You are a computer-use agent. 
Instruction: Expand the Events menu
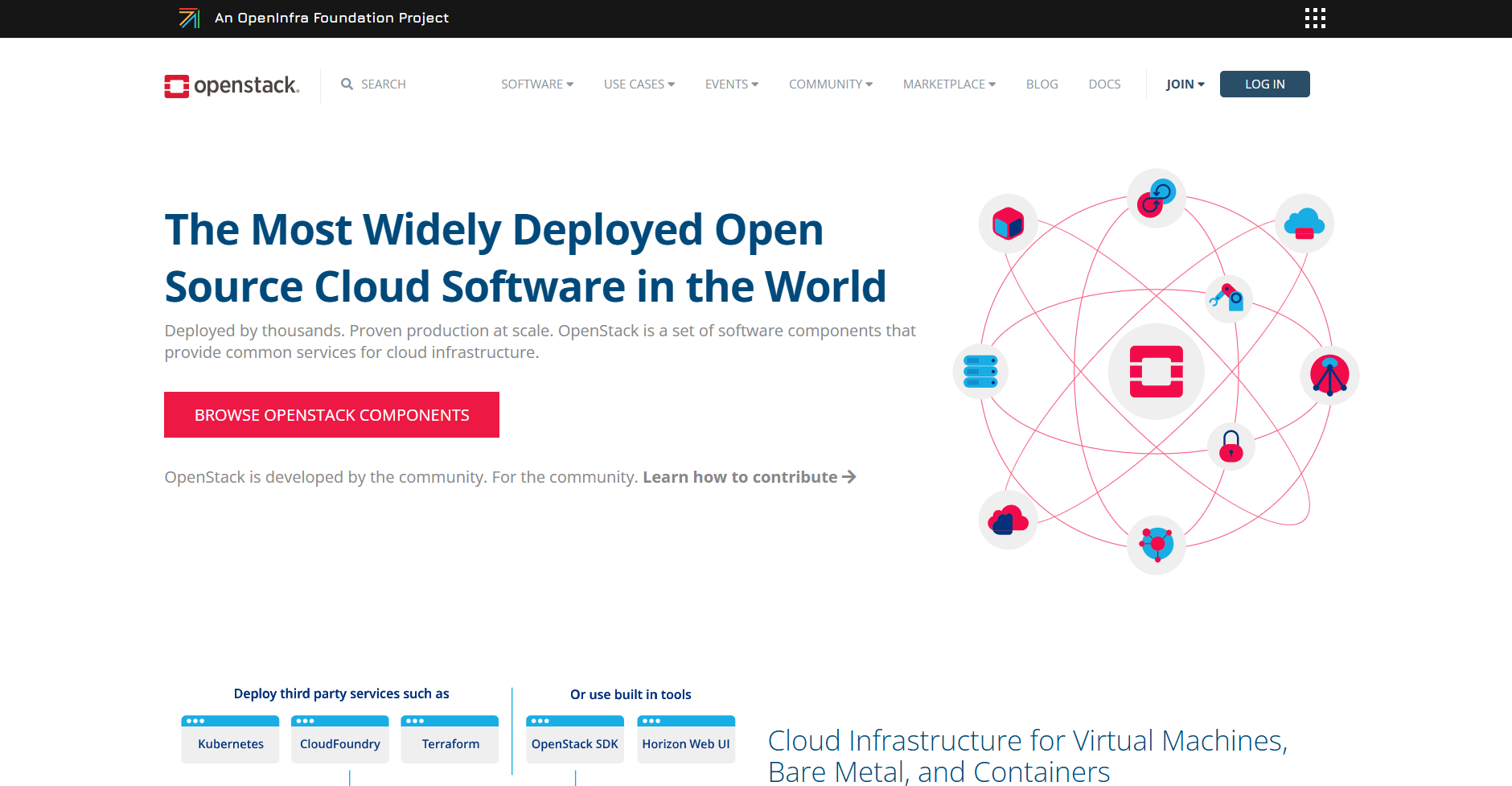[x=732, y=84]
